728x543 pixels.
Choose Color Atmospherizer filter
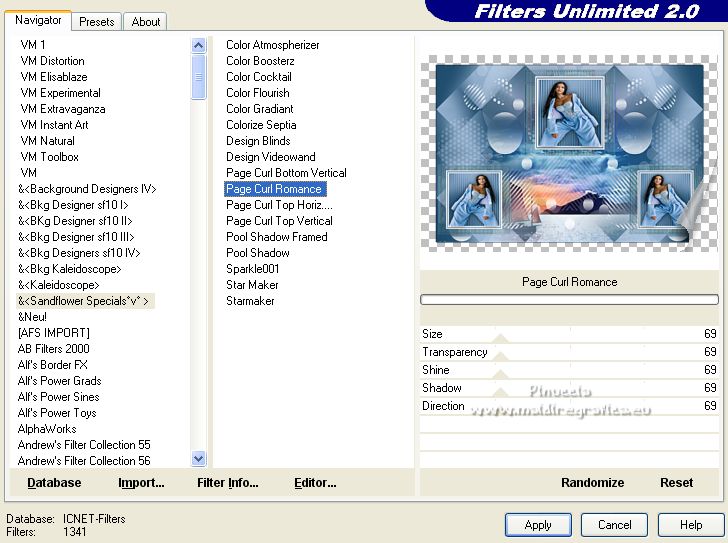tap(273, 45)
